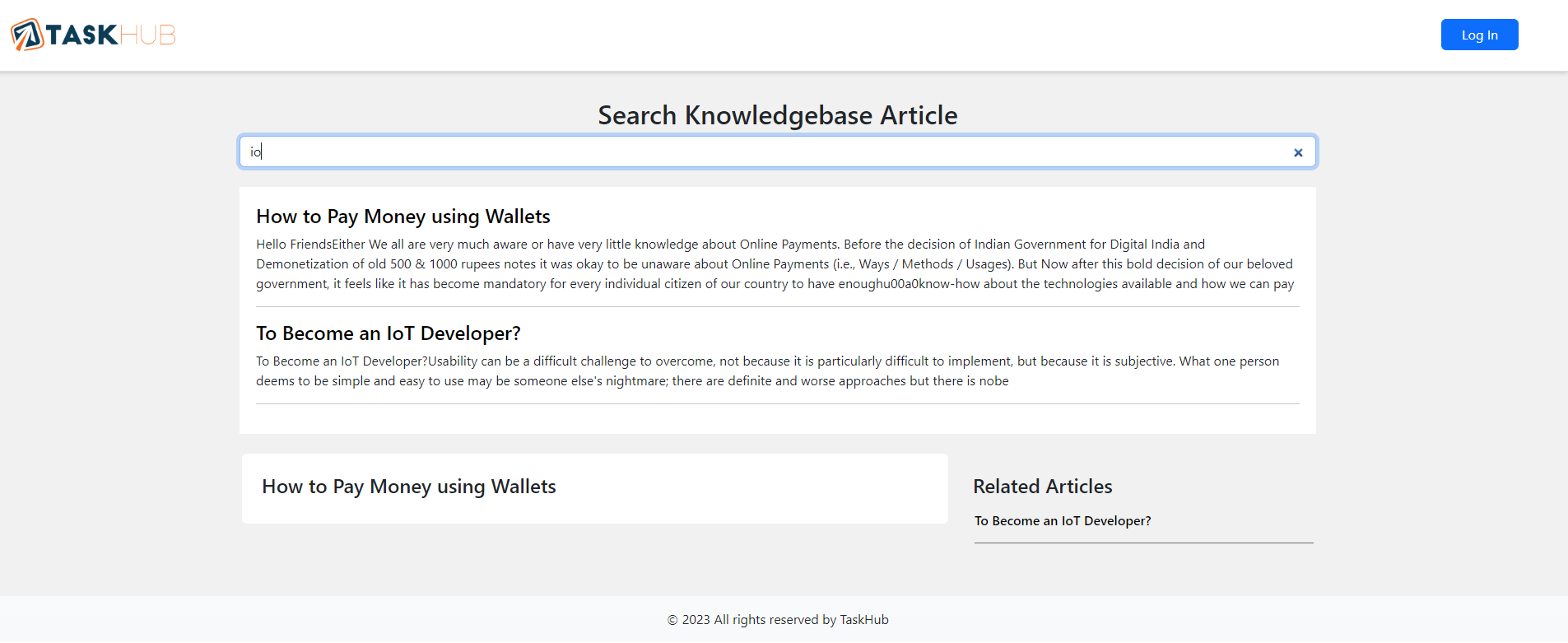Click the excerpt starting 'Hello FriendsEither We all'
Image resolution: width=1568 pixels, height=643 pixels.
pos(729,245)
